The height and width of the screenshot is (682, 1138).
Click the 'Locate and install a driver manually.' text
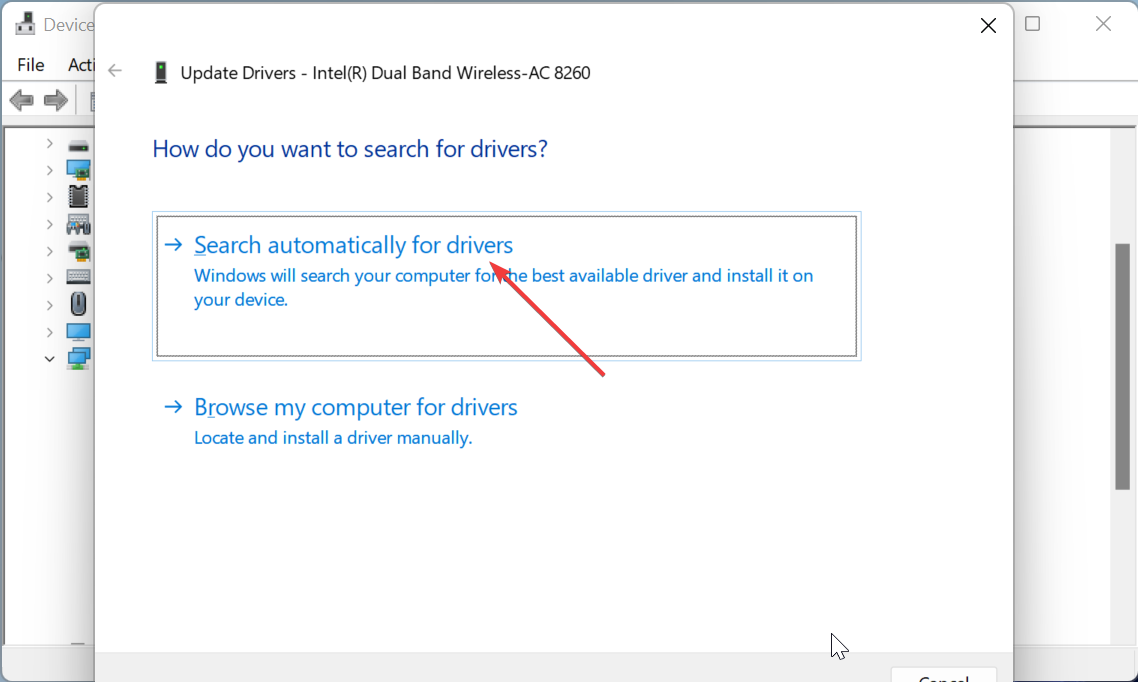coord(333,437)
